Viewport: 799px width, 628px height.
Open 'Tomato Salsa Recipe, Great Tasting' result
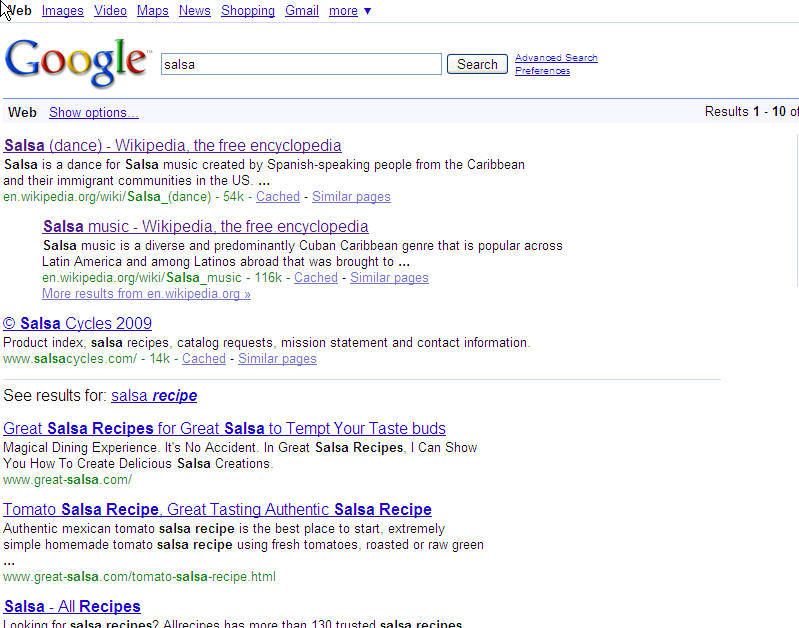(217, 509)
